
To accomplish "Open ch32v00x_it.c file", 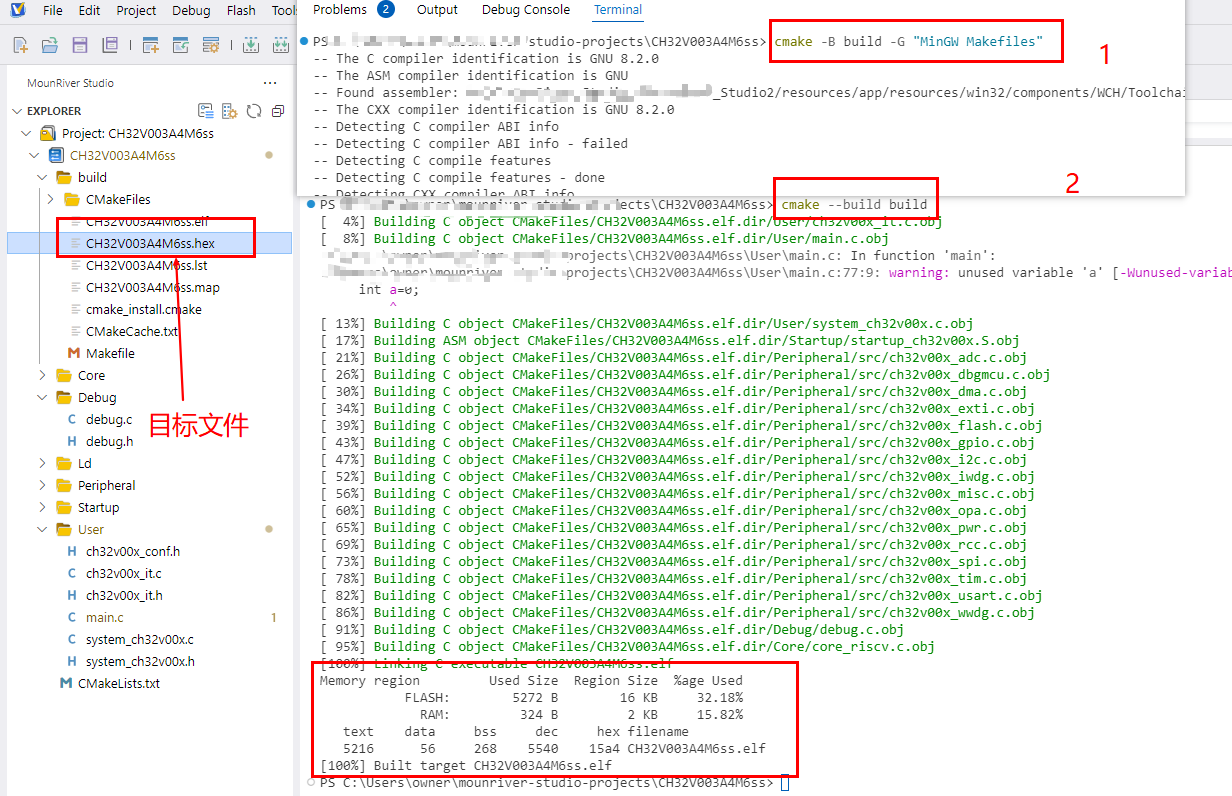I will 123,573.
